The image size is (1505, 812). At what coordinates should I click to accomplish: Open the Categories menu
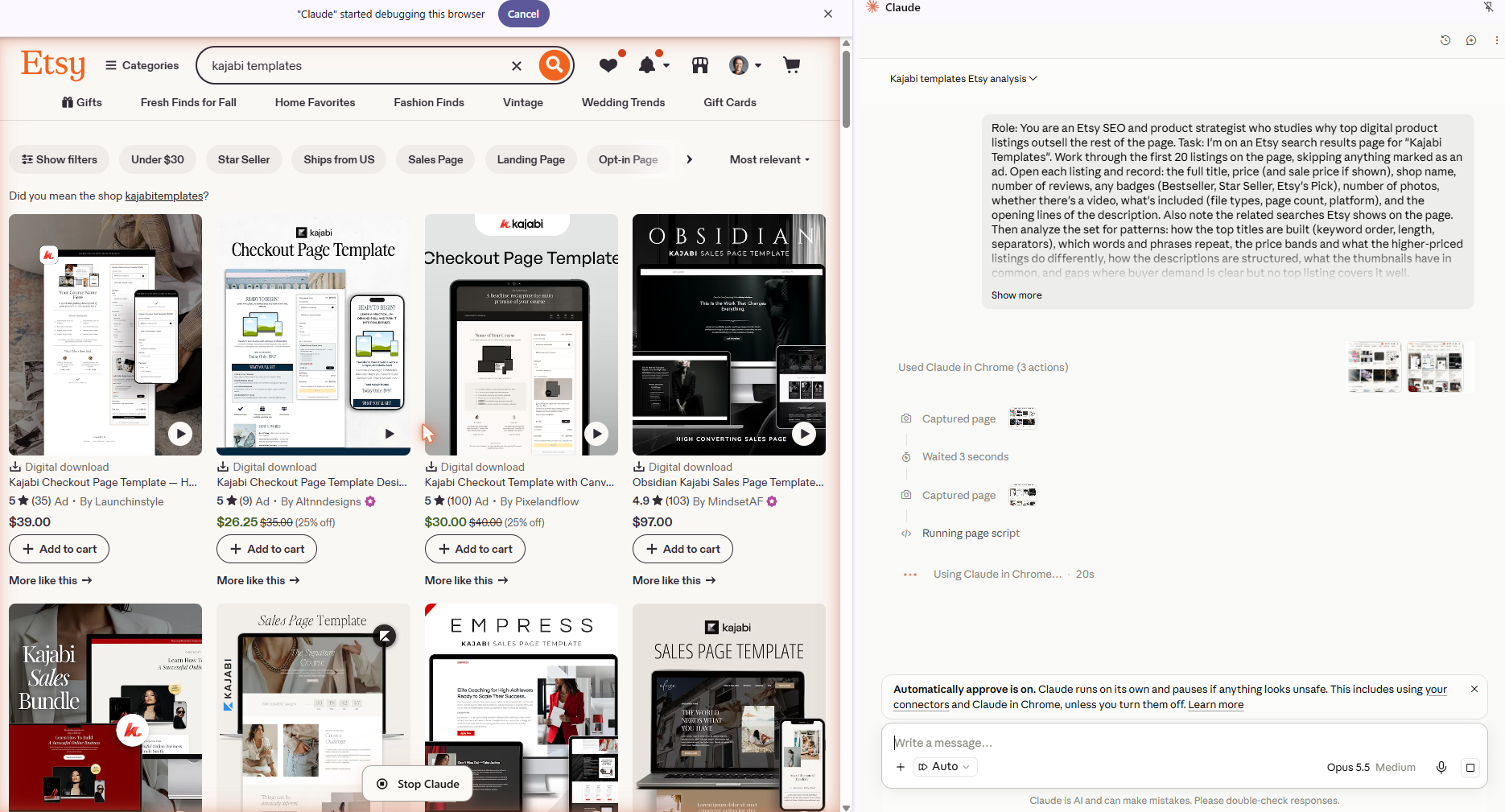coord(142,65)
